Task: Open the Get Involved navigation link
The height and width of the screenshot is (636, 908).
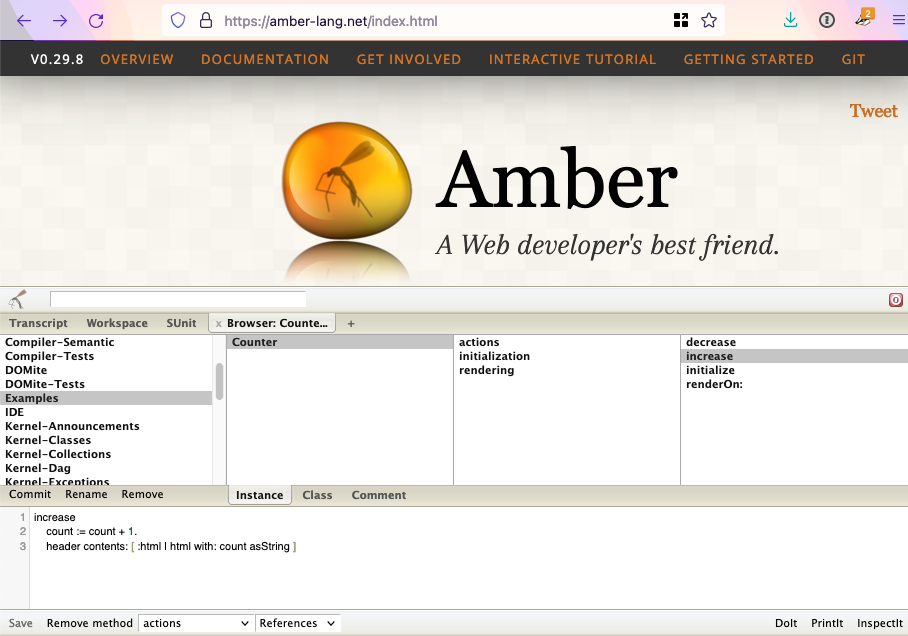Action: pyautogui.click(x=409, y=59)
